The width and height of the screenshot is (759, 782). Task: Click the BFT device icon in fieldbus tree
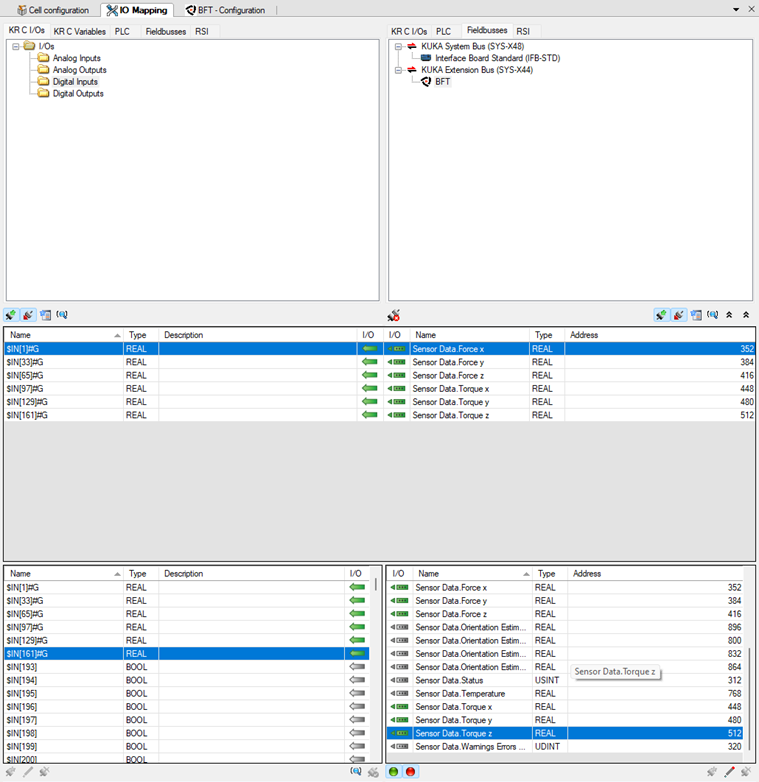click(x=425, y=82)
